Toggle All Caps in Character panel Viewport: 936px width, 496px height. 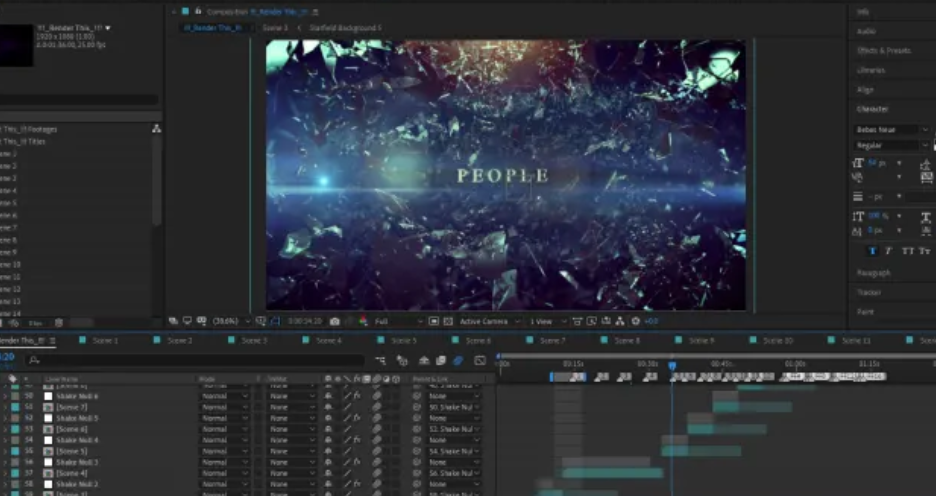click(x=907, y=251)
